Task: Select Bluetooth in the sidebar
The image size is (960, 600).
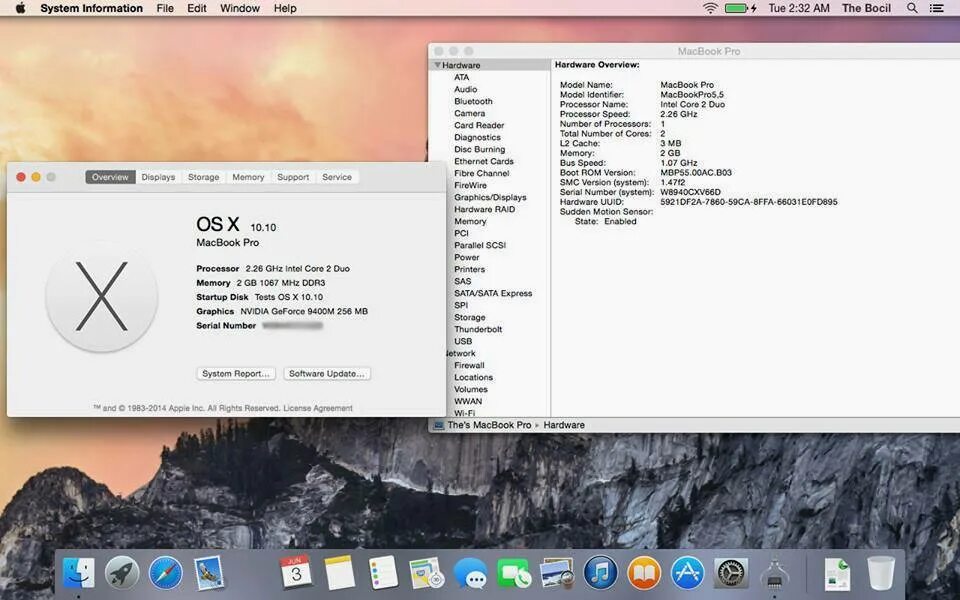Action: coord(473,101)
